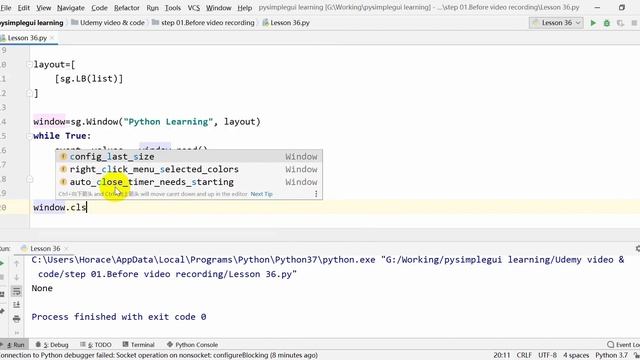
Task: Click the debugger connection failed status message
Action: tap(159, 356)
